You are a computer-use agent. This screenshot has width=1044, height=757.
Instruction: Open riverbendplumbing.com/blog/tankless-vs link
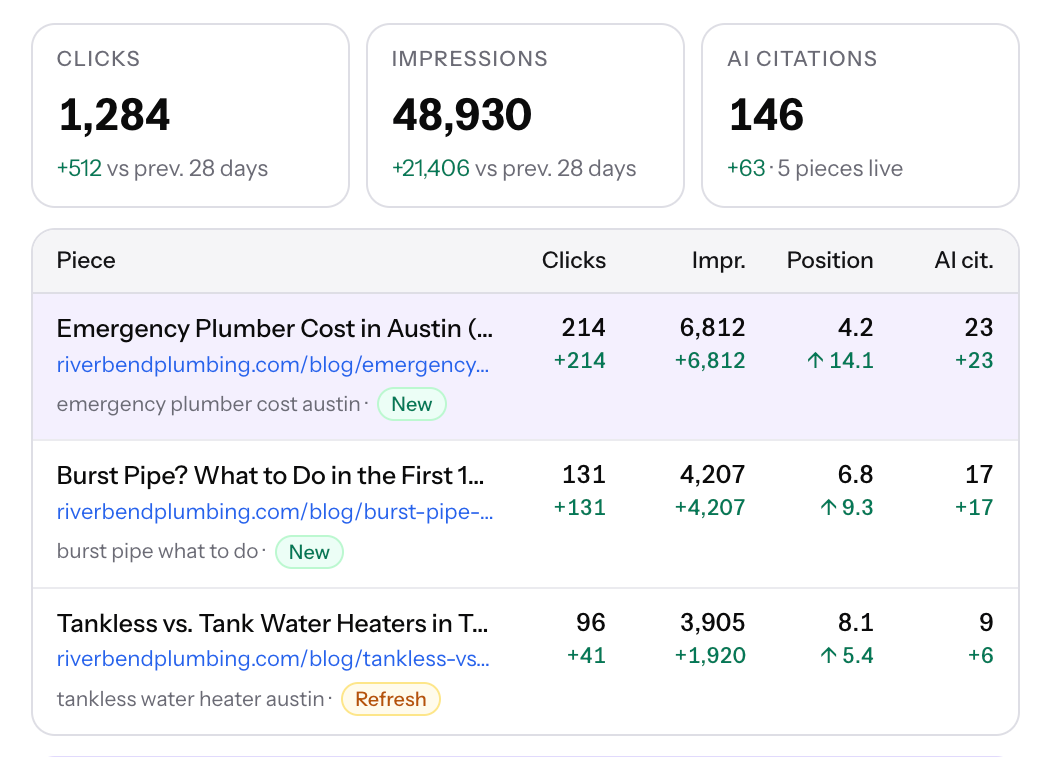[273, 659]
